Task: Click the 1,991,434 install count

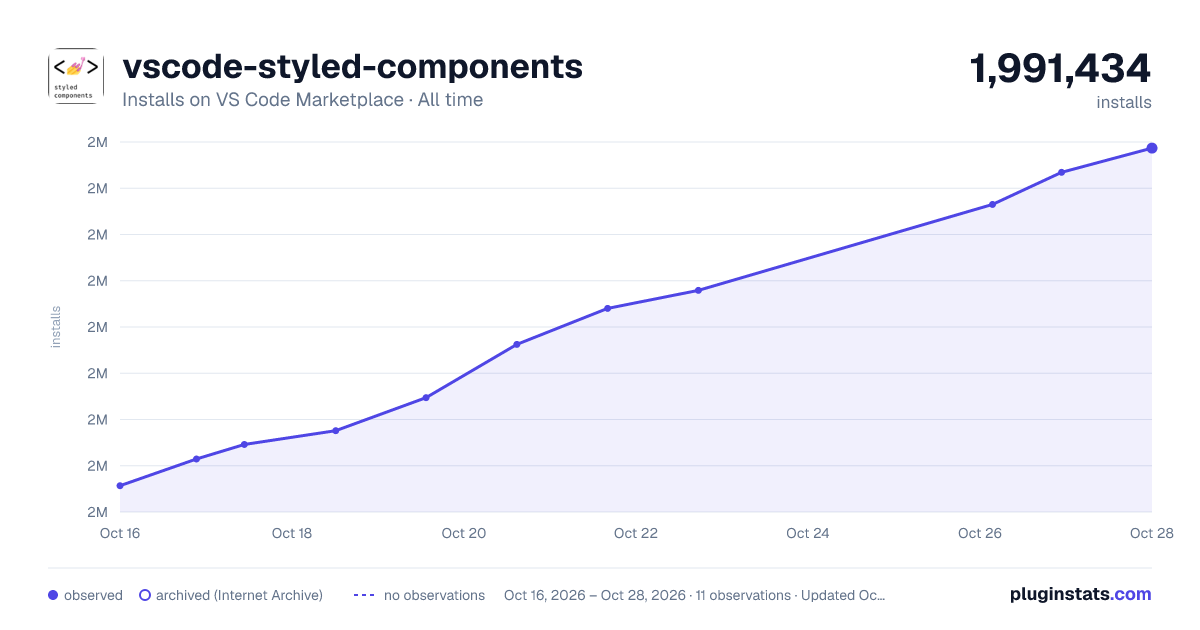Action: 1060,69
